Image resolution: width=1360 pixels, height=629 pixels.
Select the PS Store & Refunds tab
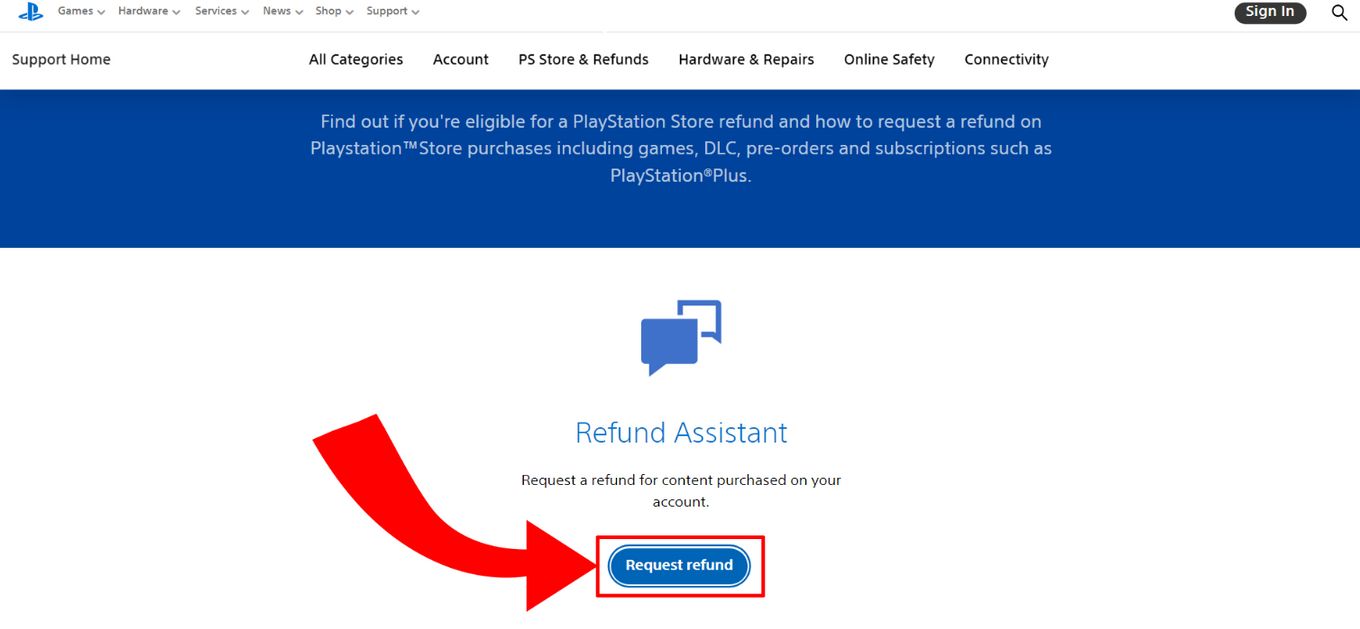[x=583, y=59]
